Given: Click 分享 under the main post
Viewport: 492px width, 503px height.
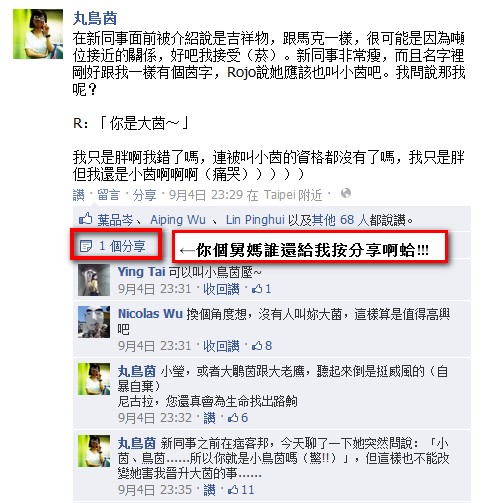Looking at the screenshot, I should [144, 195].
